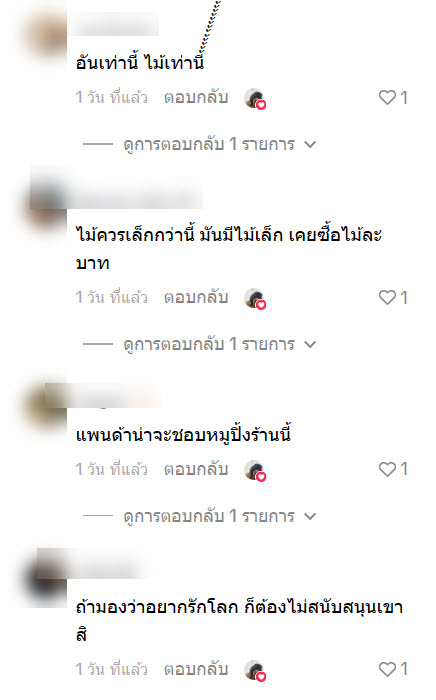Viewport: 436px width, 700px height.
Task: Open avatar of "อยากรักโลก" commenter
Action: pos(46,577)
